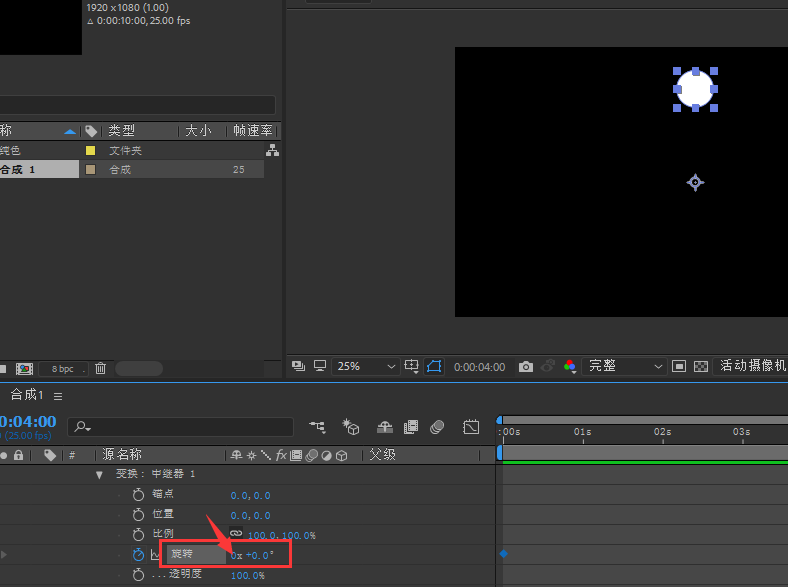Screen dimensions: 788x587
Task: Toggle stopwatch for 比例 property
Action: [x=138, y=534]
